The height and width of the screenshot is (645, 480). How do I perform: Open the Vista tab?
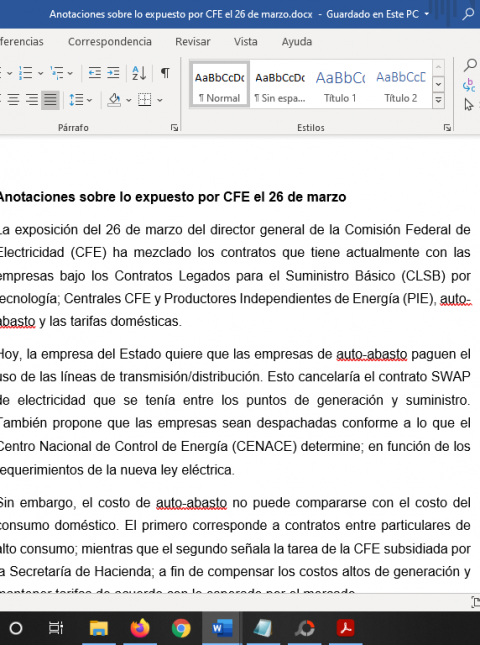(x=246, y=42)
